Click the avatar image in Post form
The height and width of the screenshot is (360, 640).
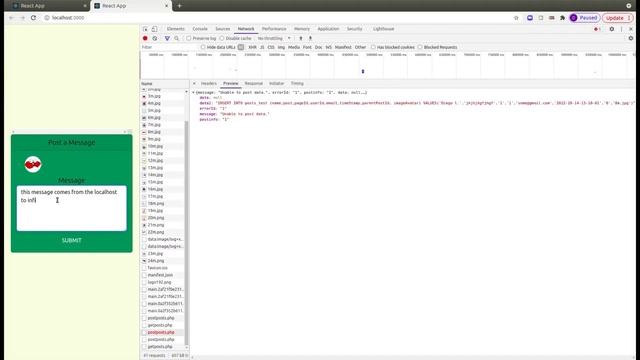click(33, 164)
